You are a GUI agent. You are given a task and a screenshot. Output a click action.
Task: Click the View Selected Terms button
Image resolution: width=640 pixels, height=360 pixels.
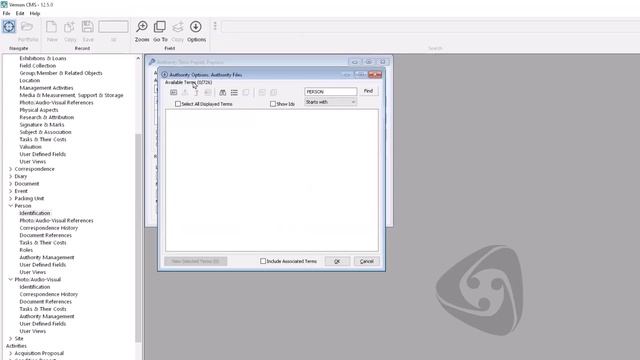(x=196, y=261)
